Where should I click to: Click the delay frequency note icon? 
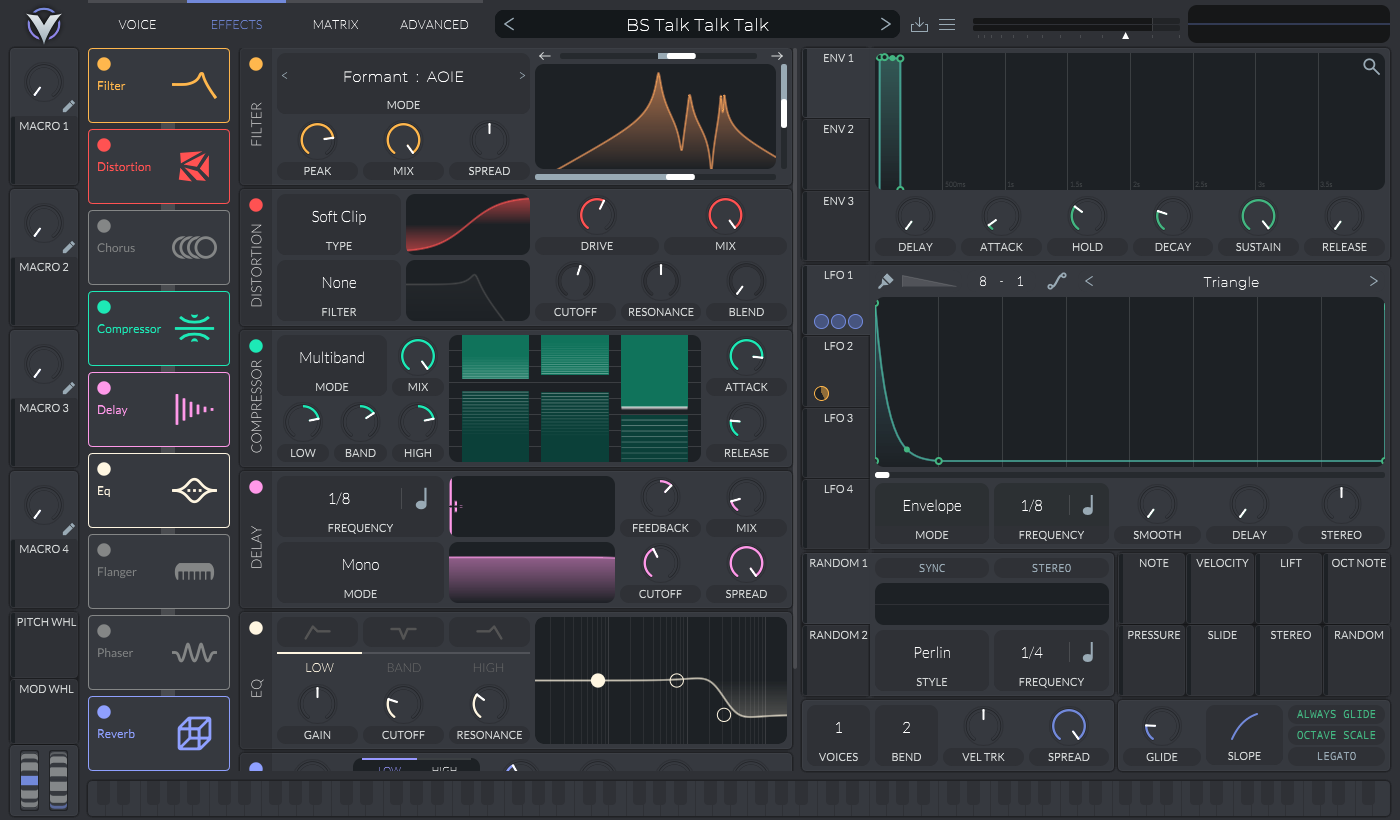[421, 498]
